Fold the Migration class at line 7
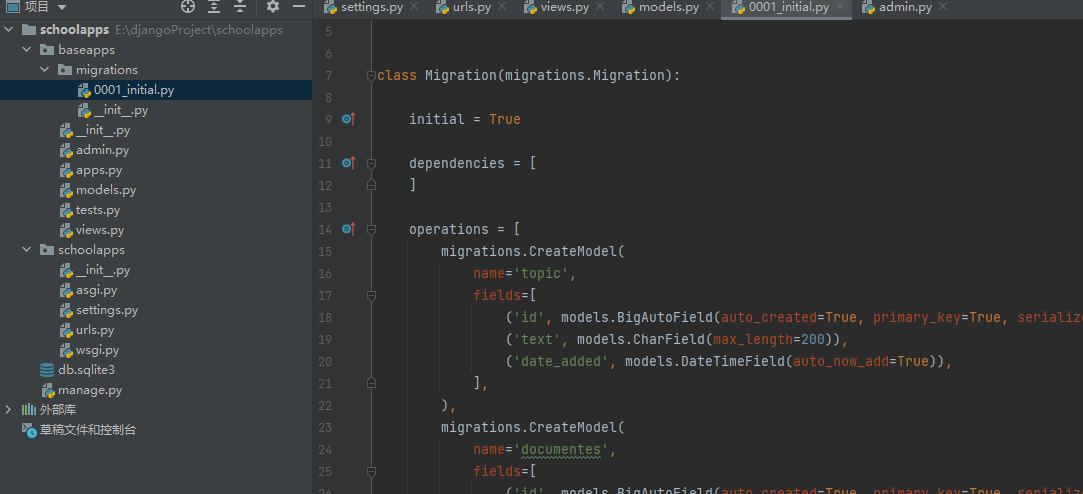The width and height of the screenshot is (1083, 494). coord(372,75)
